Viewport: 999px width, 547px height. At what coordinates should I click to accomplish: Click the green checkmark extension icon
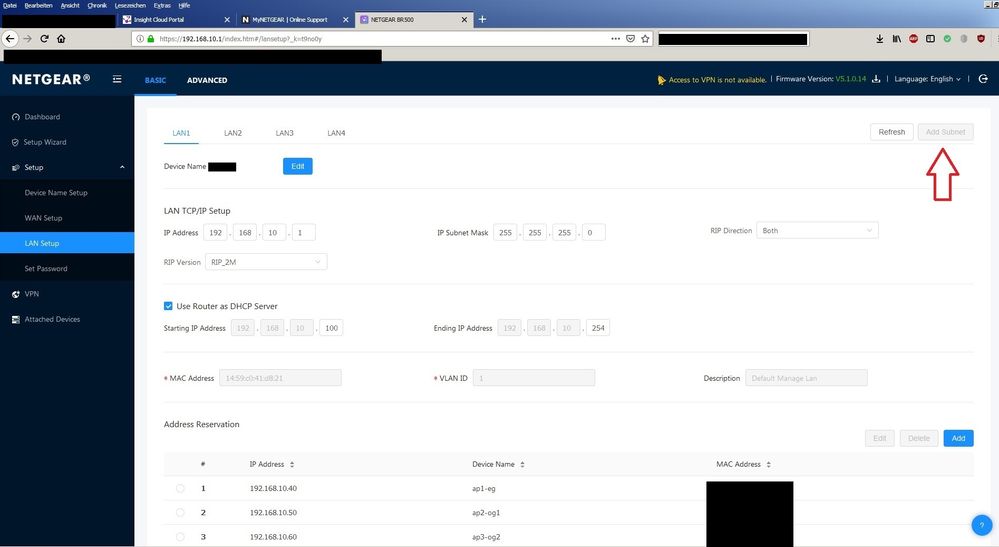click(x=947, y=39)
